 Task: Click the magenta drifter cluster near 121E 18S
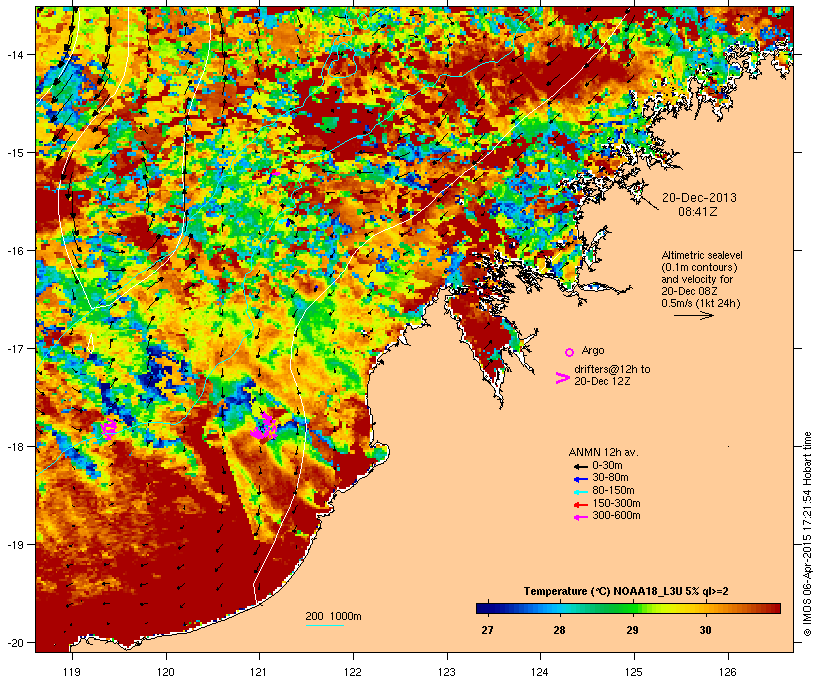coord(264,427)
